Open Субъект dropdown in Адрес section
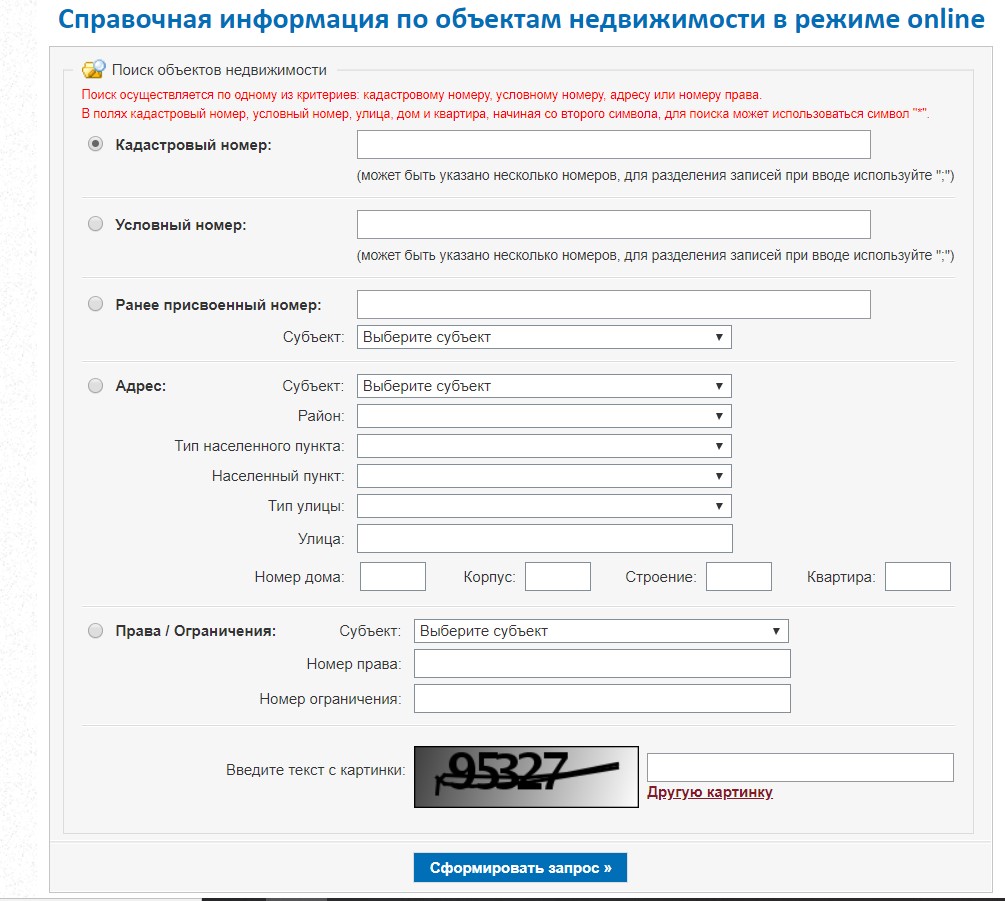The image size is (1005, 901). [x=544, y=386]
